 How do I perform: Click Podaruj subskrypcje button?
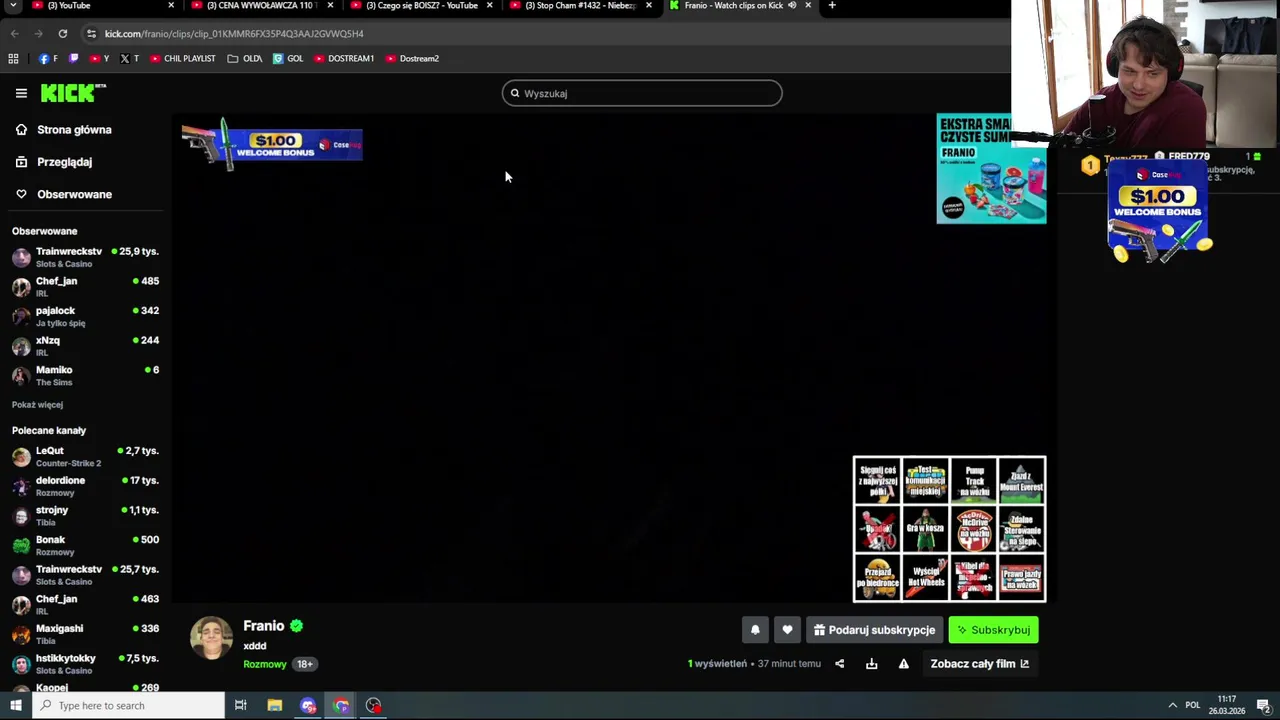pyautogui.click(x=874, y=630)
